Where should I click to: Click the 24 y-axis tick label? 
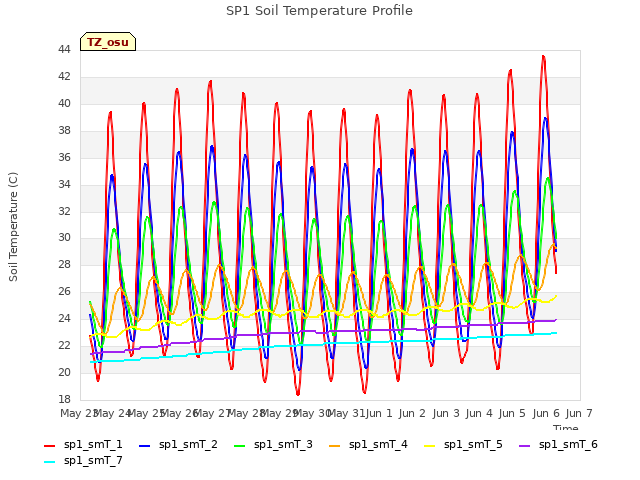(x=64, y=318)
